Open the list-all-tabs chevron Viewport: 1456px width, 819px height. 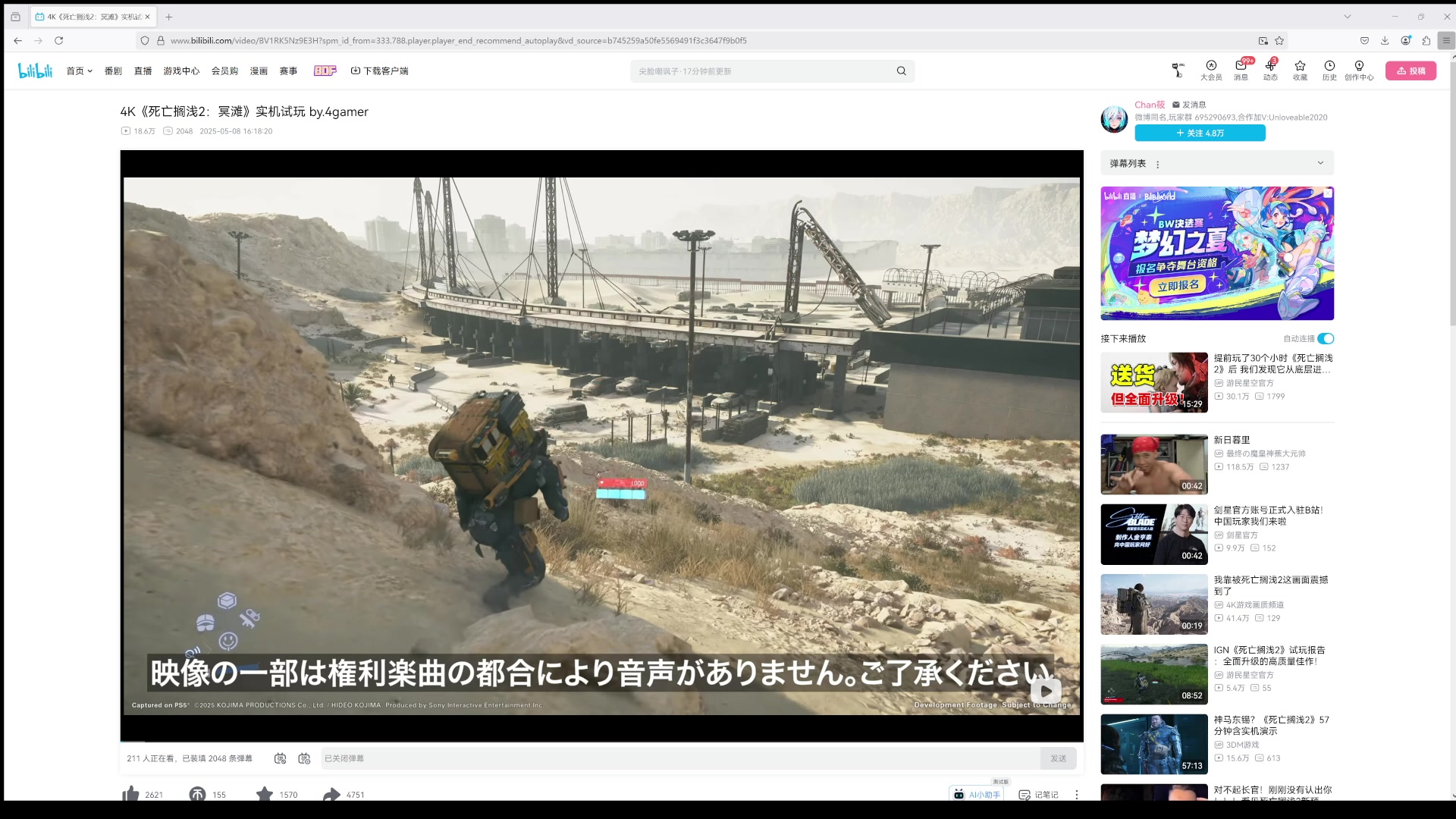(1347, 17)
